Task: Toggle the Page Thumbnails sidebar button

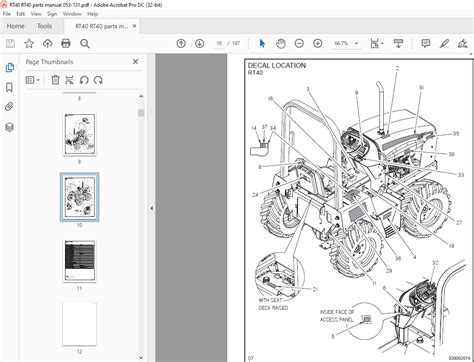Action: [x=10, y=67]
